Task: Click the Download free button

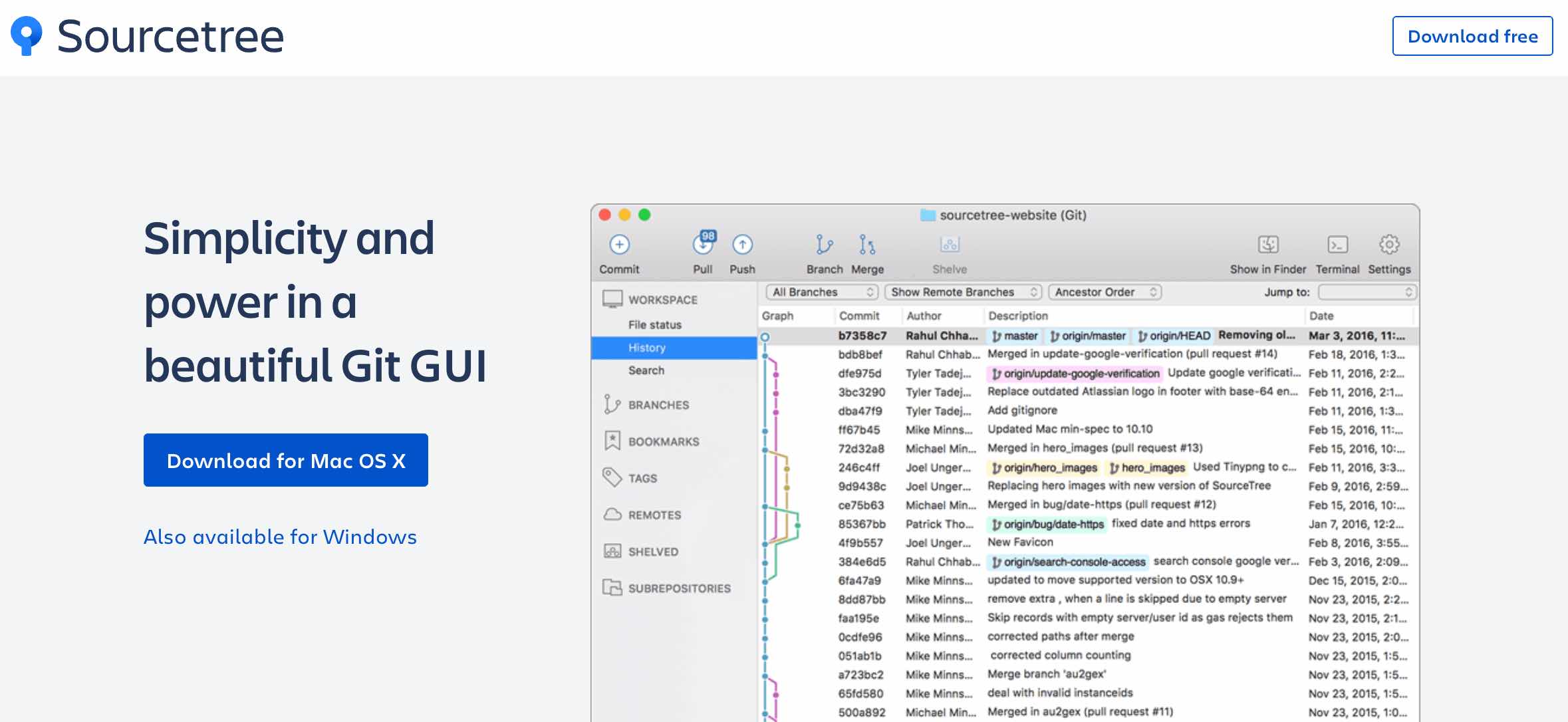Action: tap(1472, 36)
